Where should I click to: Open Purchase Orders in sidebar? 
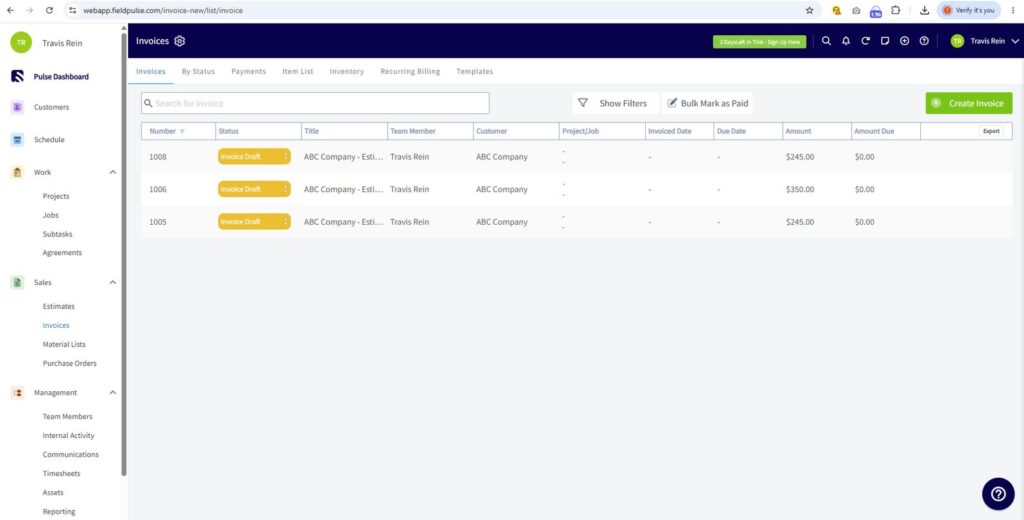(69, 363)
